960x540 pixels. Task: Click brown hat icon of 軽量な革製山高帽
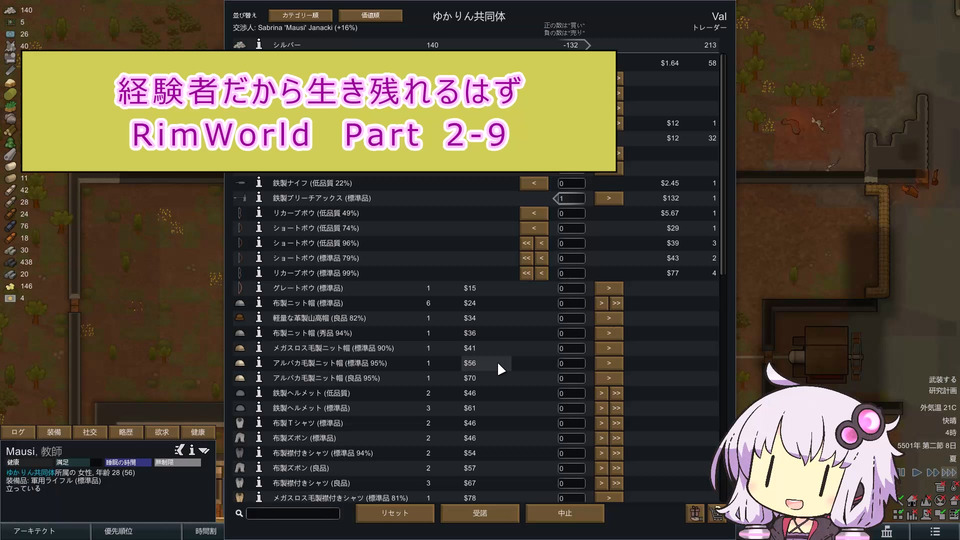coord(240,318)
